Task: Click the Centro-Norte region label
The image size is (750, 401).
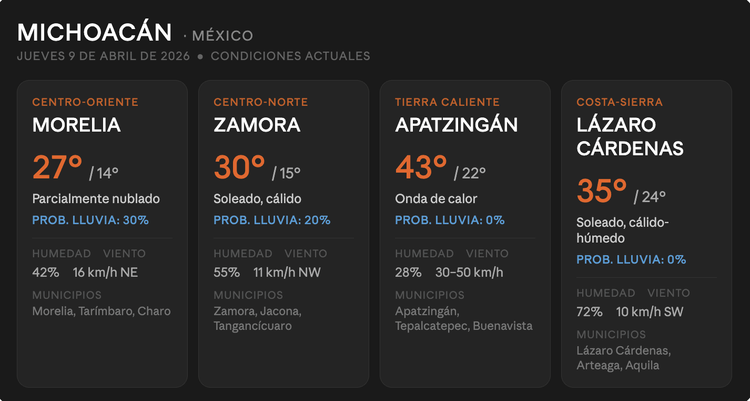Action: pos(261,102)
